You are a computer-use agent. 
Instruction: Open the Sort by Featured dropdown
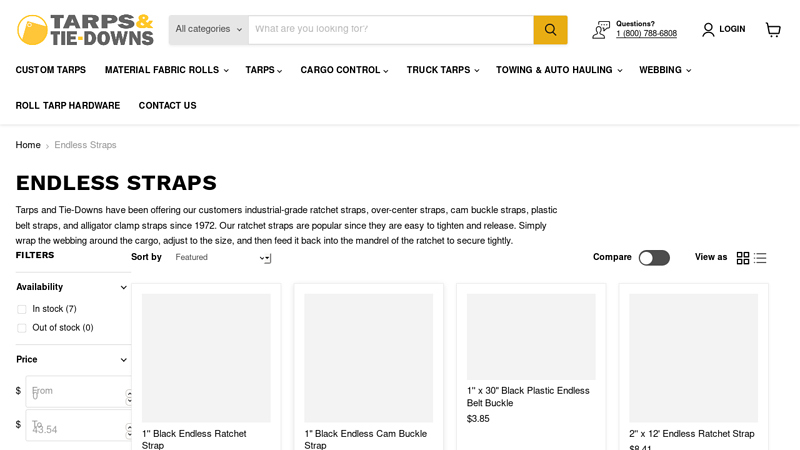click(x=222, y=258)
